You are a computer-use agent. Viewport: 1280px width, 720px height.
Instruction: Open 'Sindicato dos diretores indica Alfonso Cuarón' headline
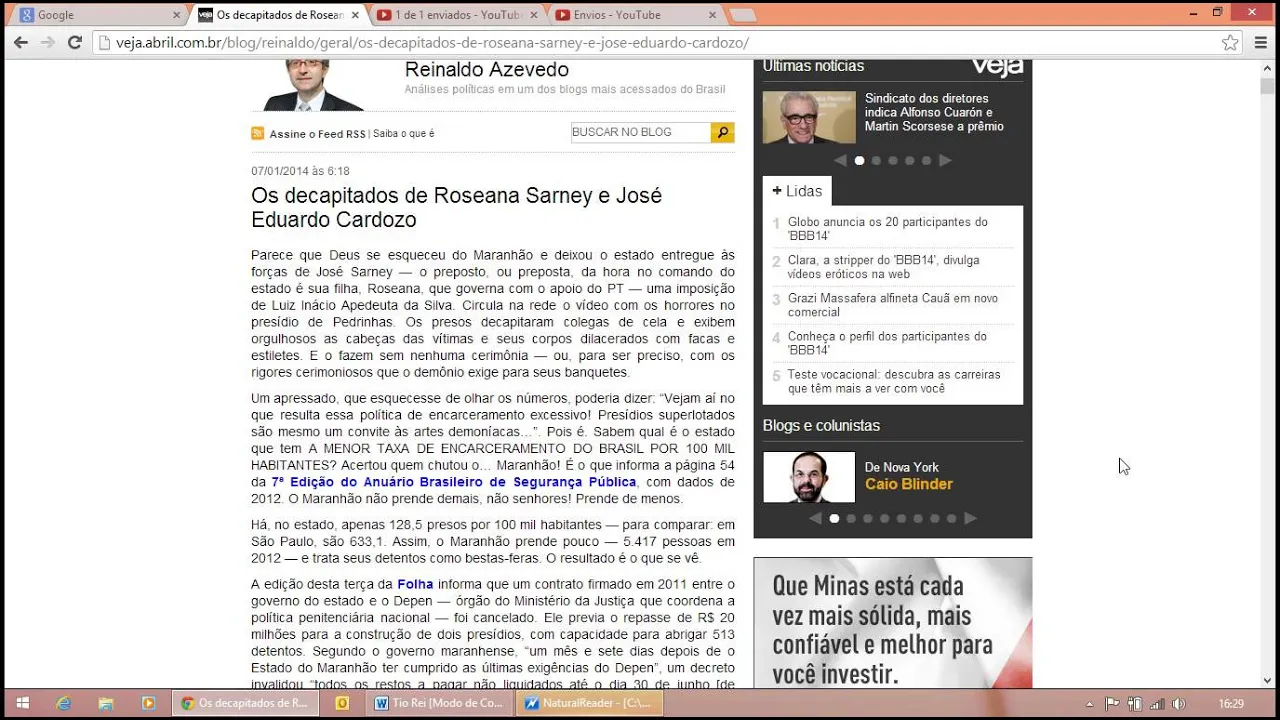[934, 112]
